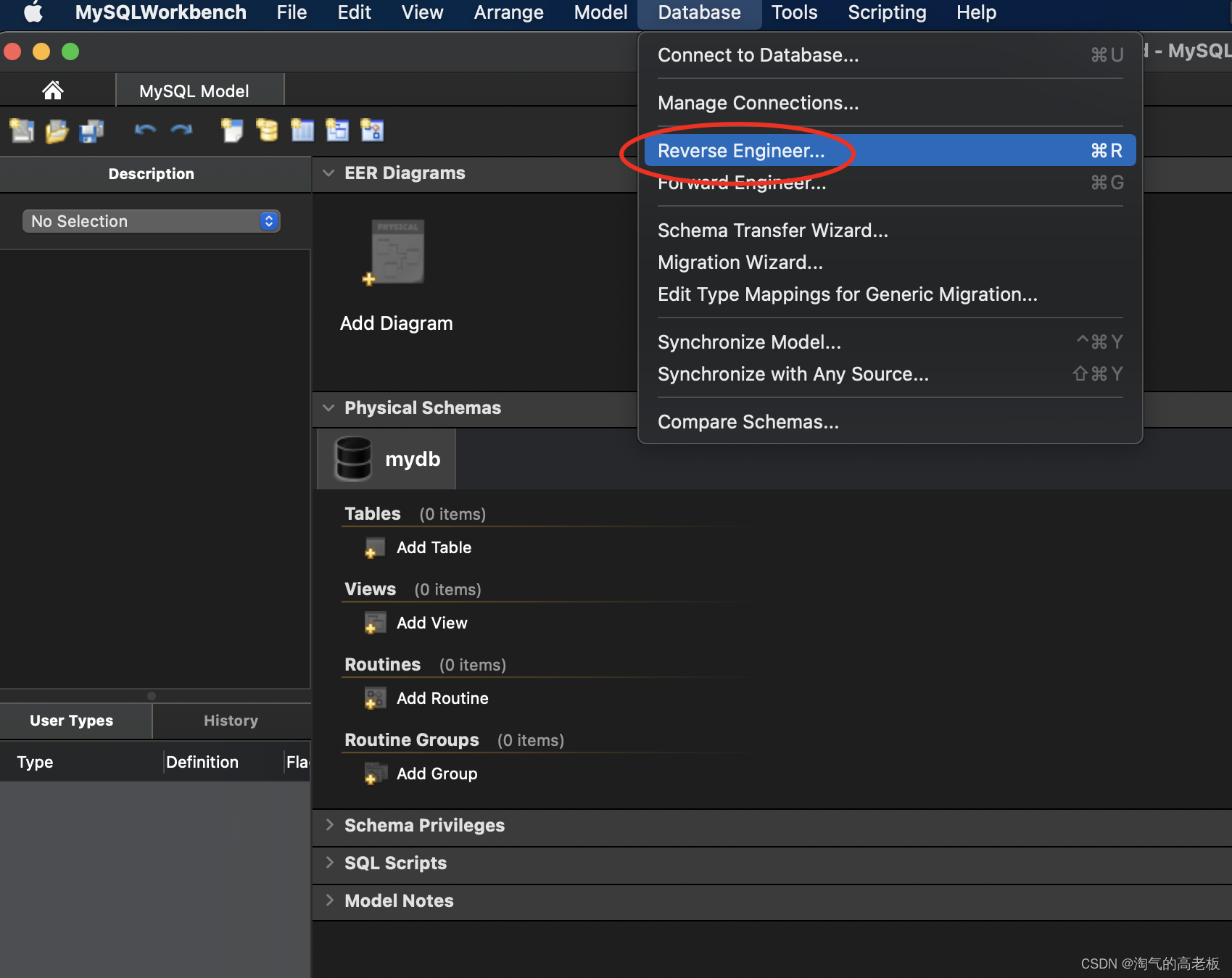The image size is (1232, 978).
Task: Click the Add View link text
Action: (431, 623)
